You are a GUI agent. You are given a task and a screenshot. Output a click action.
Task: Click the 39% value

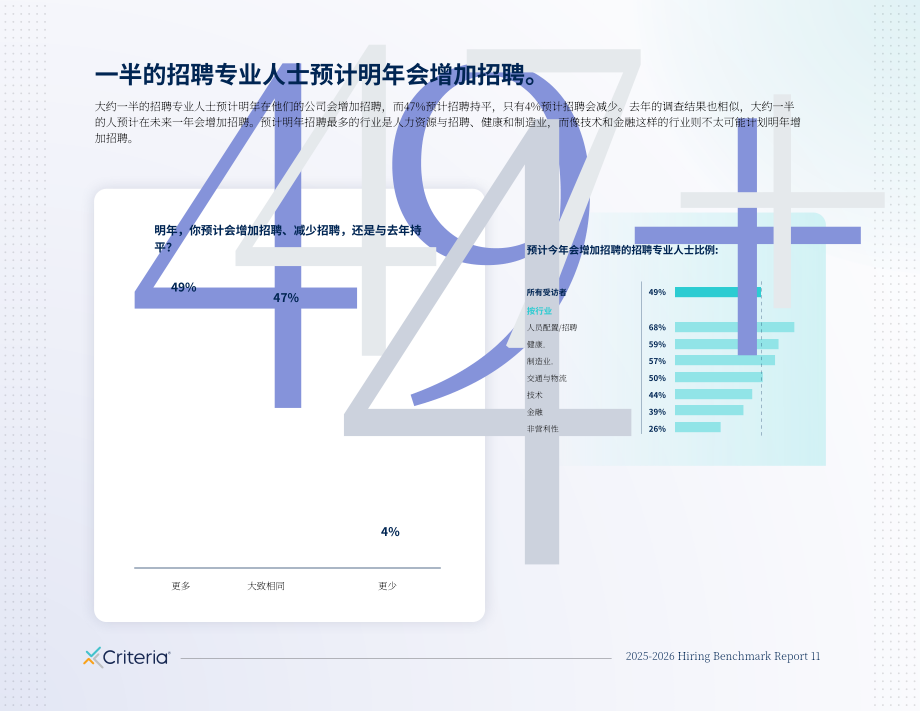(x=657, y=412)
